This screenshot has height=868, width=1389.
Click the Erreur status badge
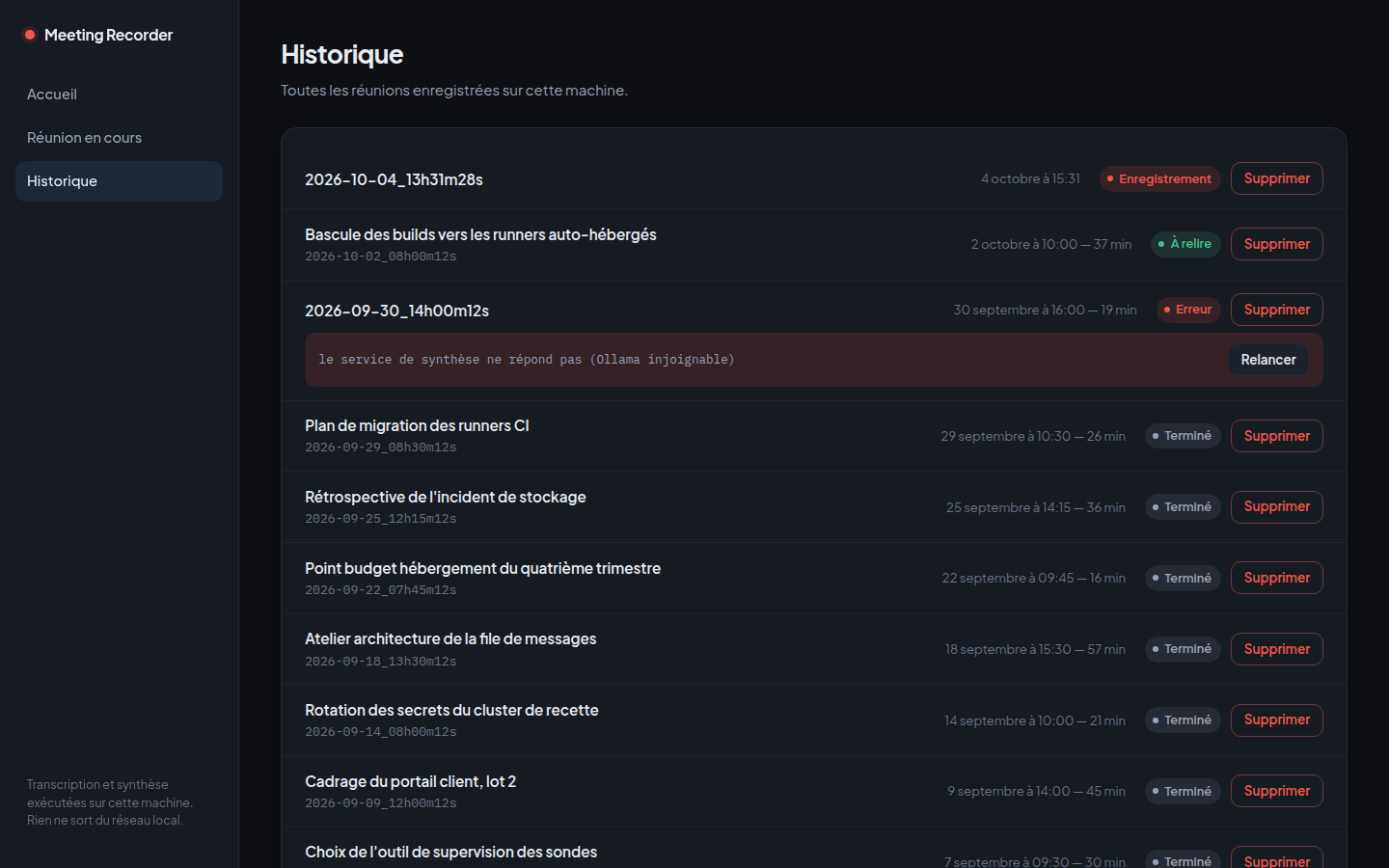coord(1188,310)
